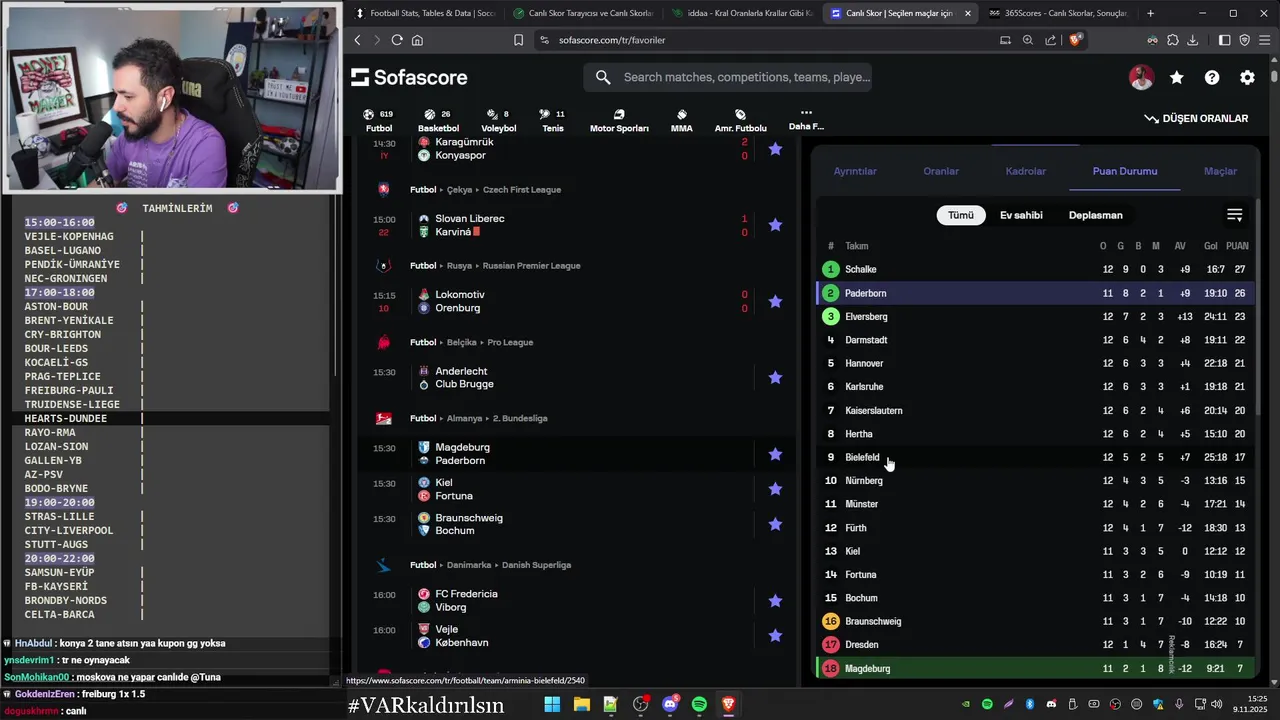The image size is (1280, 720).
Task: Open the browser downloads icon
Action: (1193, 40)
